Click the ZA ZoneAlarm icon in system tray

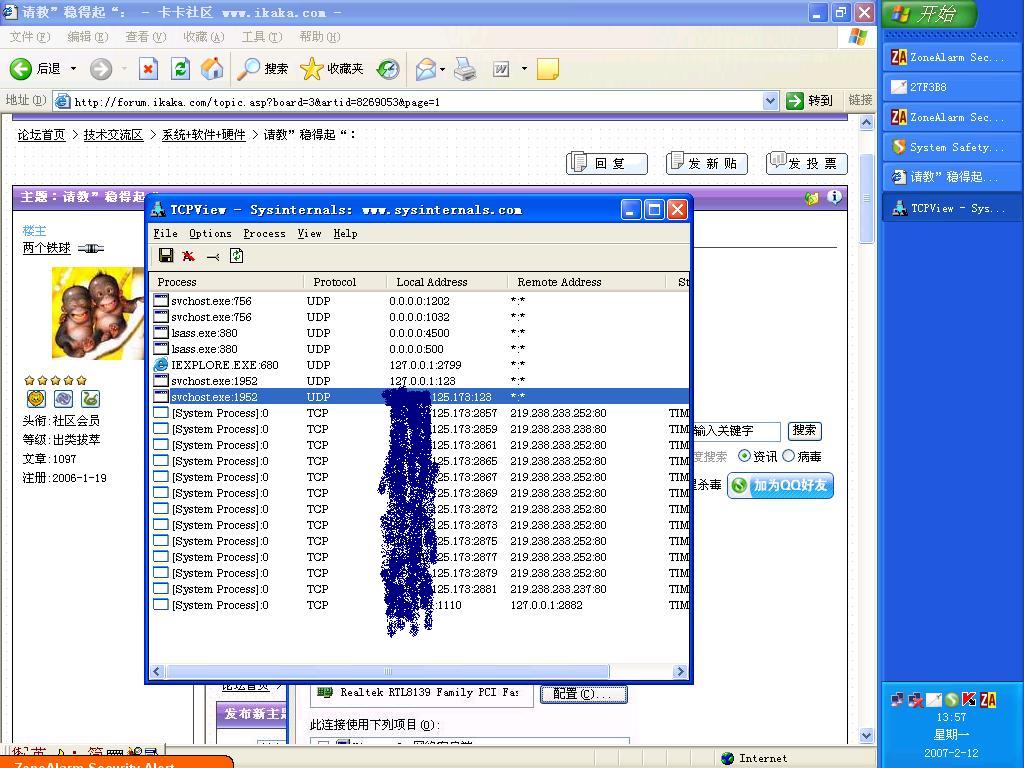pos(988,700)
